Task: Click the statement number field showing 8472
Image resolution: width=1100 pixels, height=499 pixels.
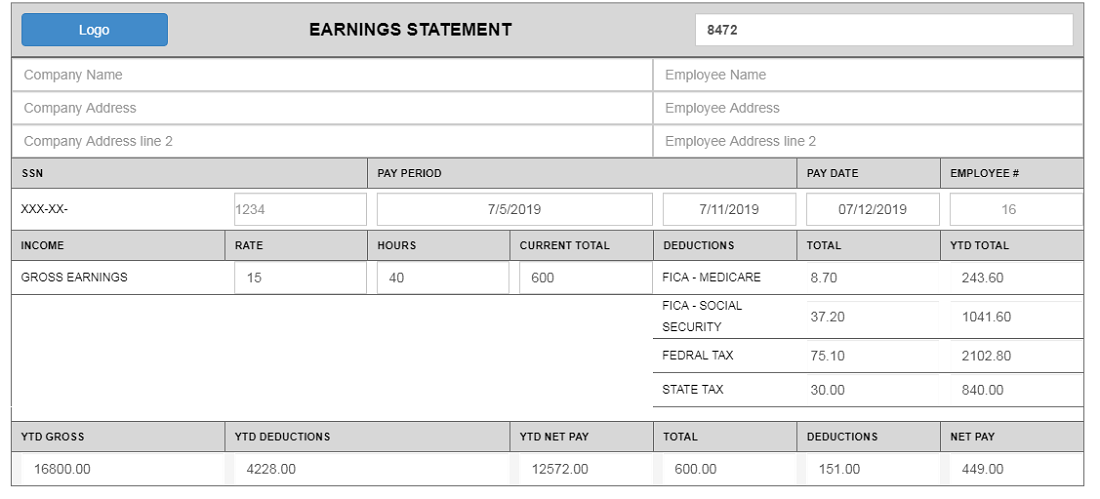Action: click(883, 30)
